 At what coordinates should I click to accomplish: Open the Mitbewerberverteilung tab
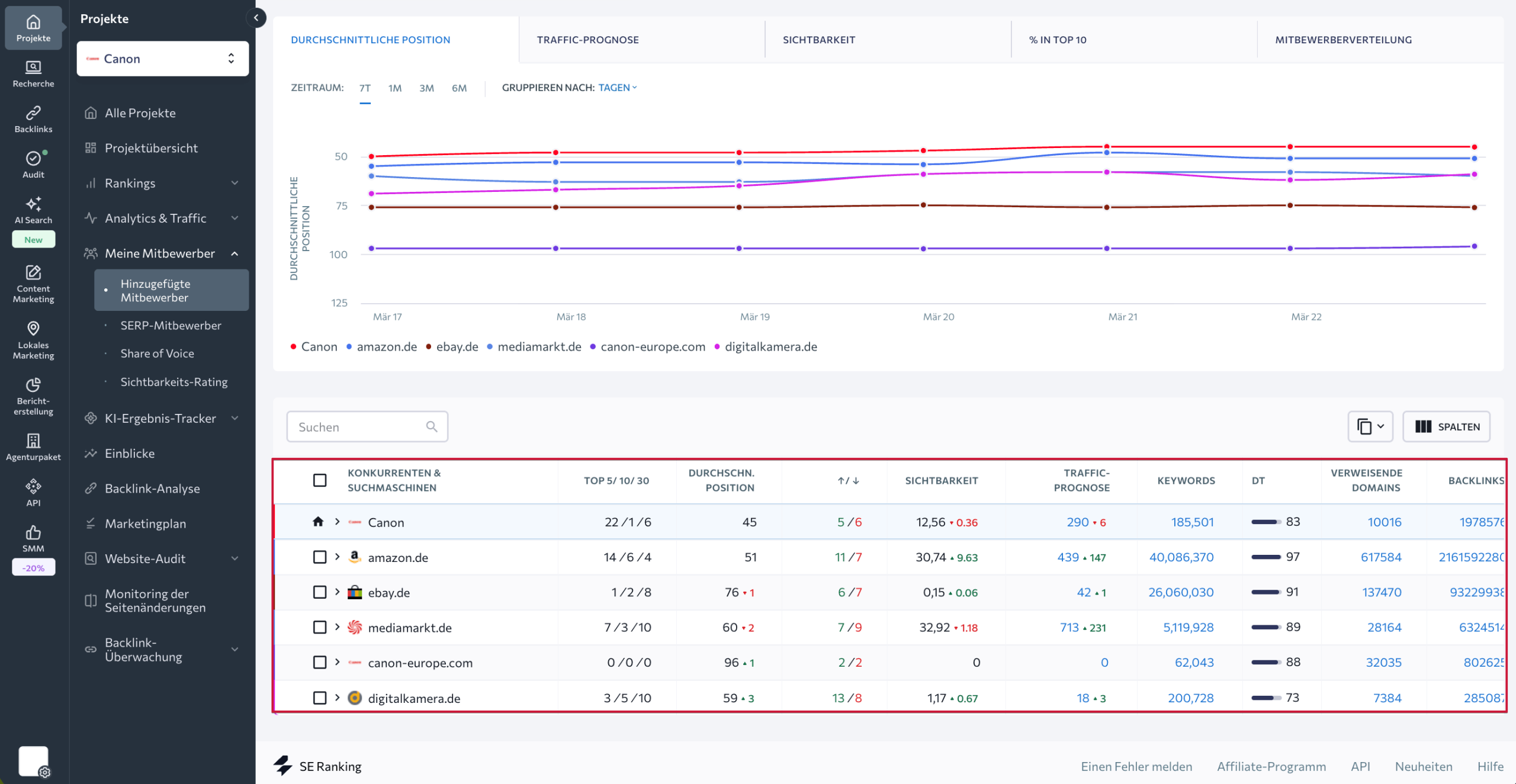[x=1343, y=39]
